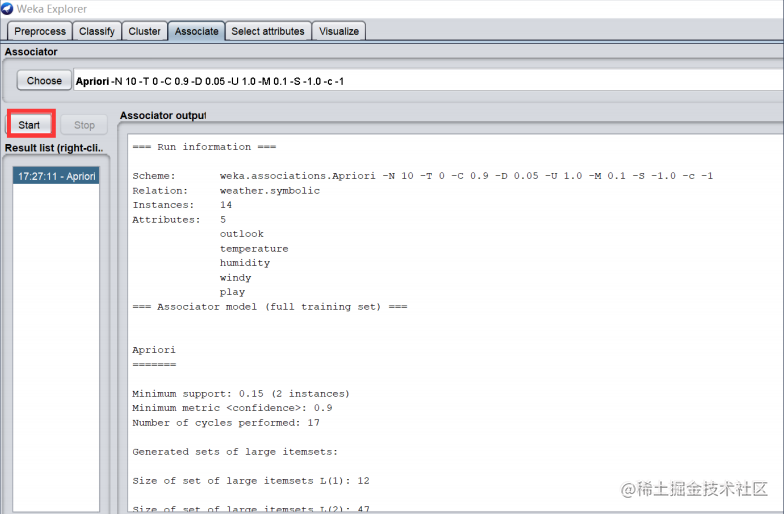Click the 'outlook' attribute name
The height and width of the screenshot is (514, 784).
pyautogui.click(x=242, y=234)
